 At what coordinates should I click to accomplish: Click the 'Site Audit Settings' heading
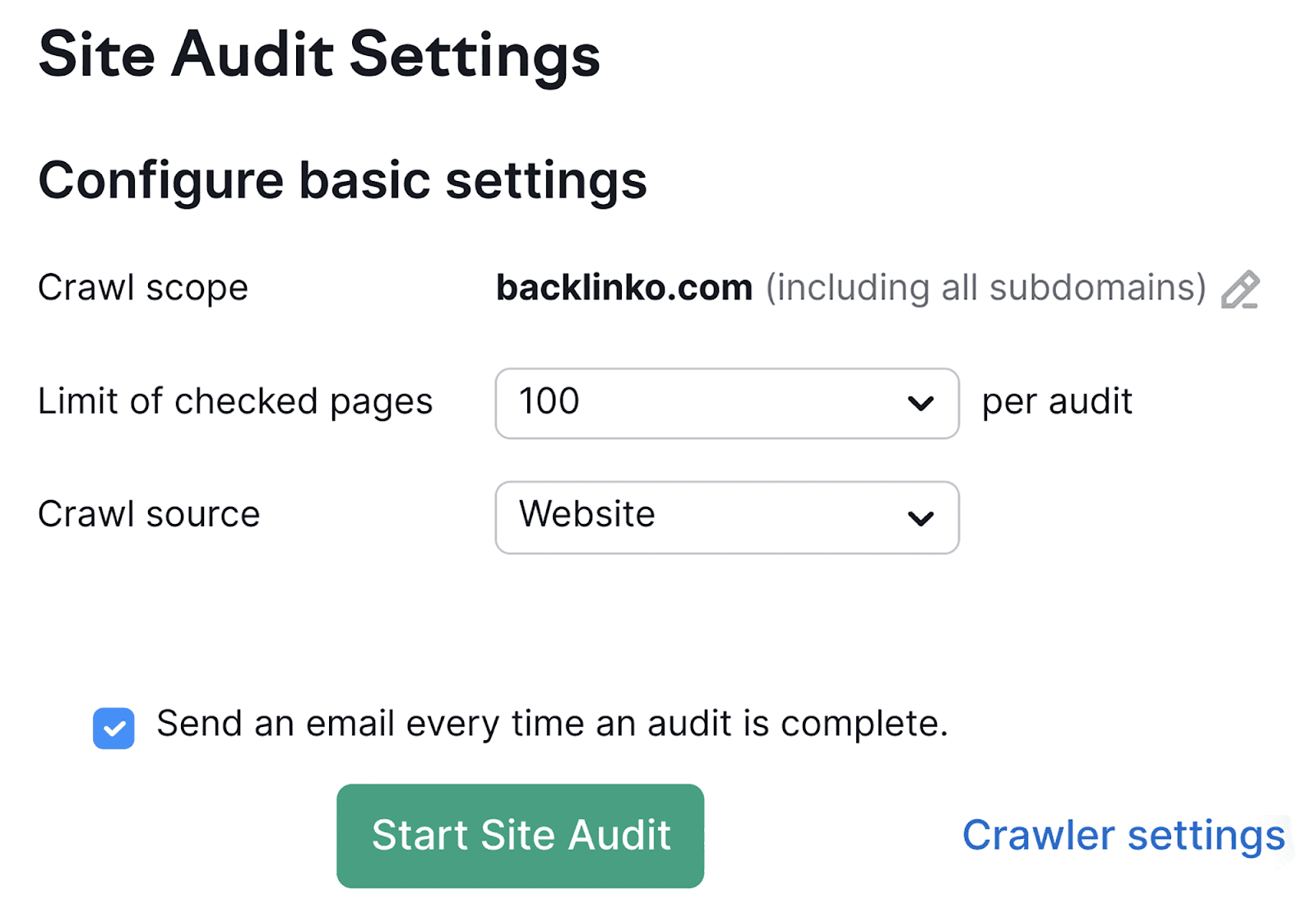(319, 56)
